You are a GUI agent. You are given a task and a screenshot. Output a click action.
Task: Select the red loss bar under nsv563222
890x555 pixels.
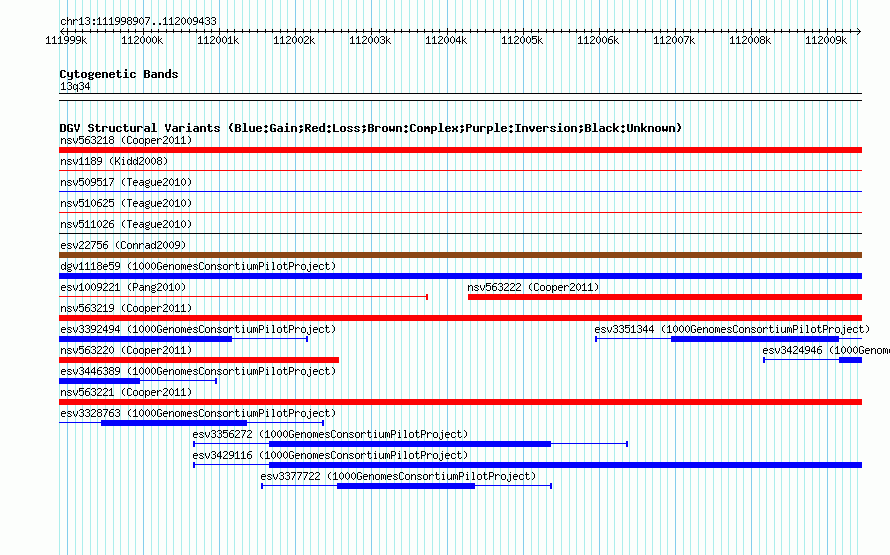point(665,297)
